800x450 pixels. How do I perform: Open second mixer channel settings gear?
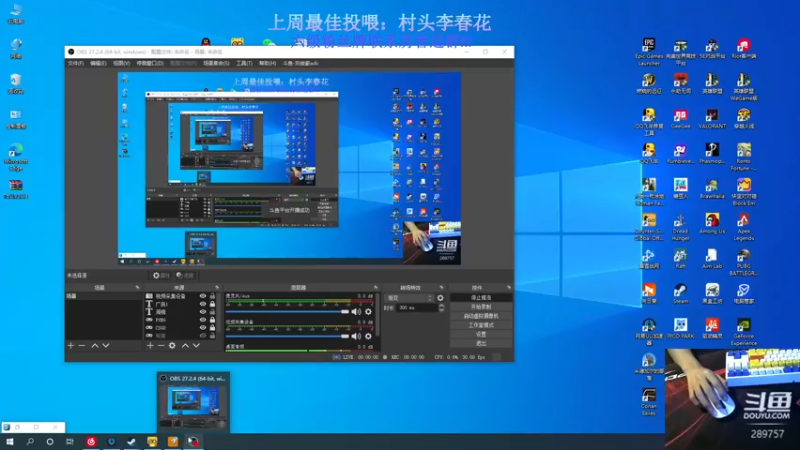pyautogui.click(x=368, y=336)
